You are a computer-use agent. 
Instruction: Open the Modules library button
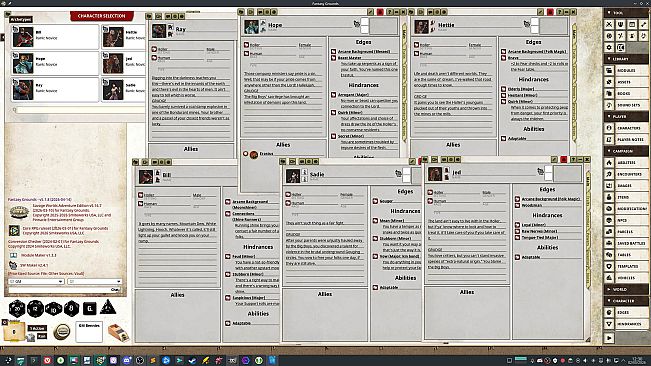pos(626,71)
